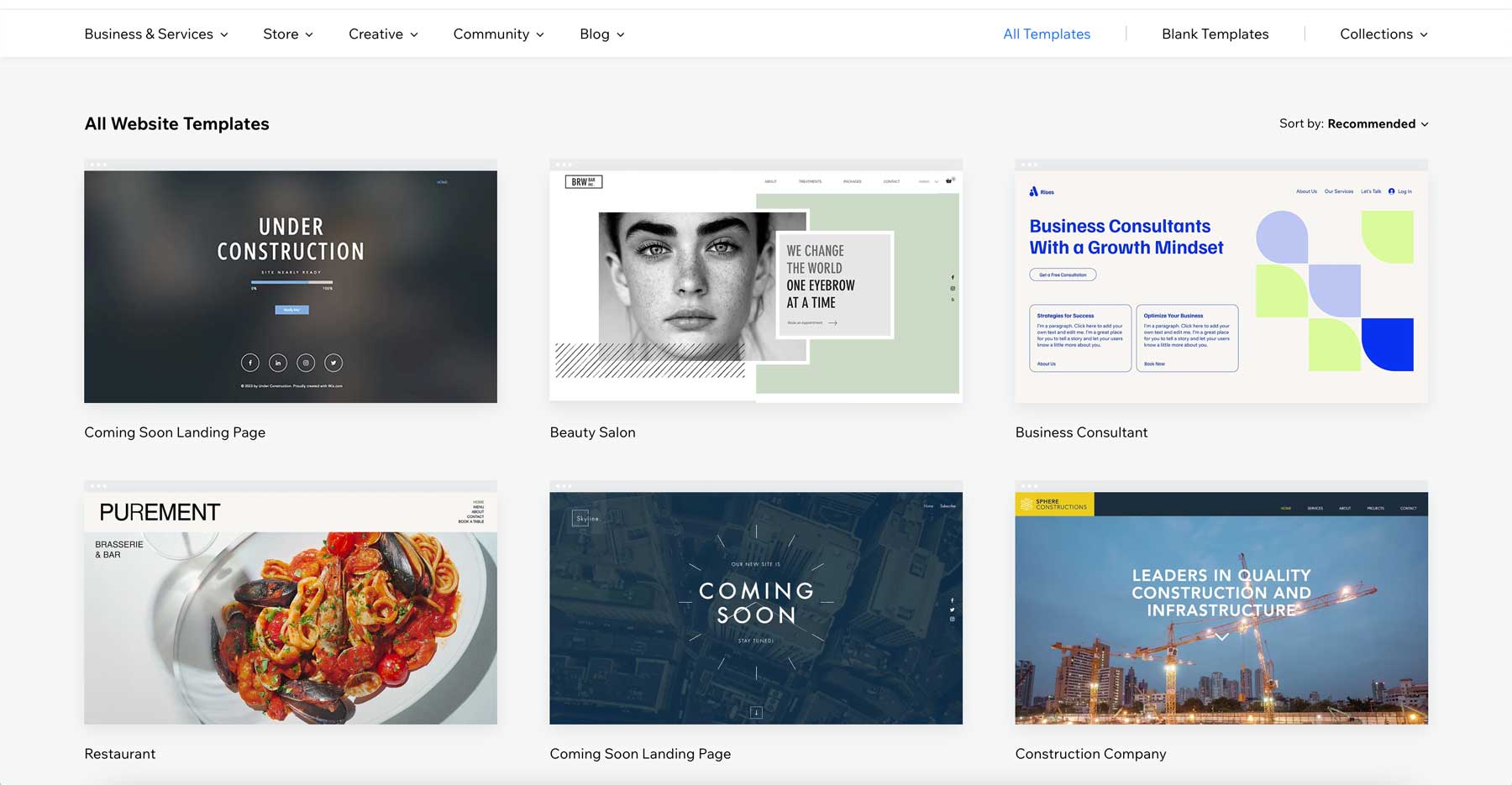Screen dimensions: 1512x785
Task: Click Let's Talk in the Rises nav
Action: click(1371, 191)
